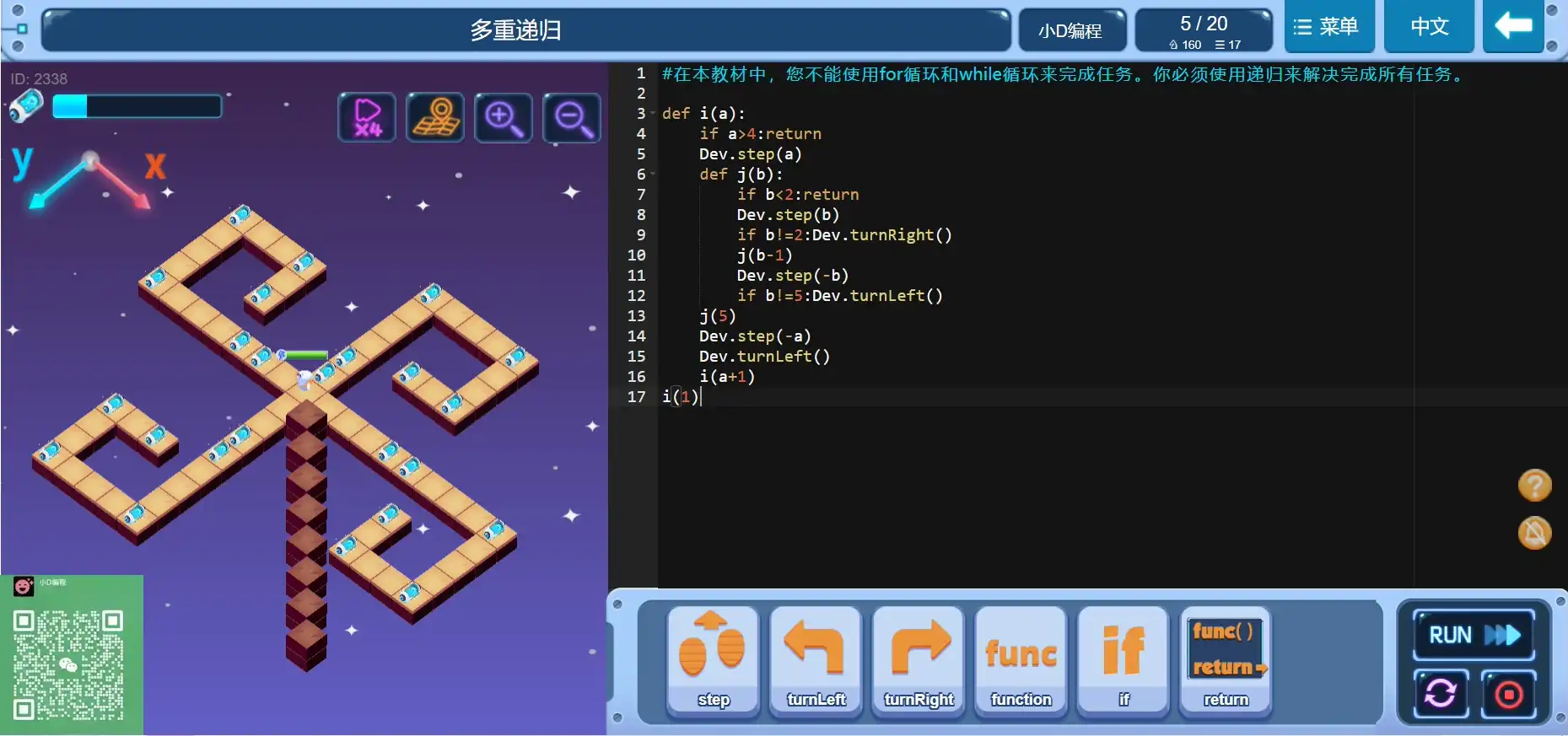The image size is (1568, 736).
Task: Toggle the x4 speed playback icon
Action: [367, 117]
